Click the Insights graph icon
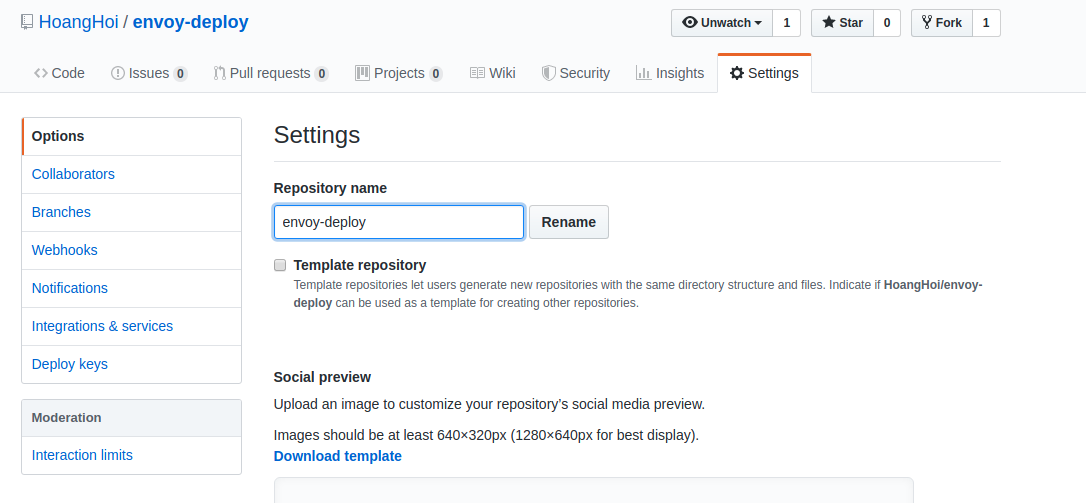The image size is (1086, 503). [643, 73]
